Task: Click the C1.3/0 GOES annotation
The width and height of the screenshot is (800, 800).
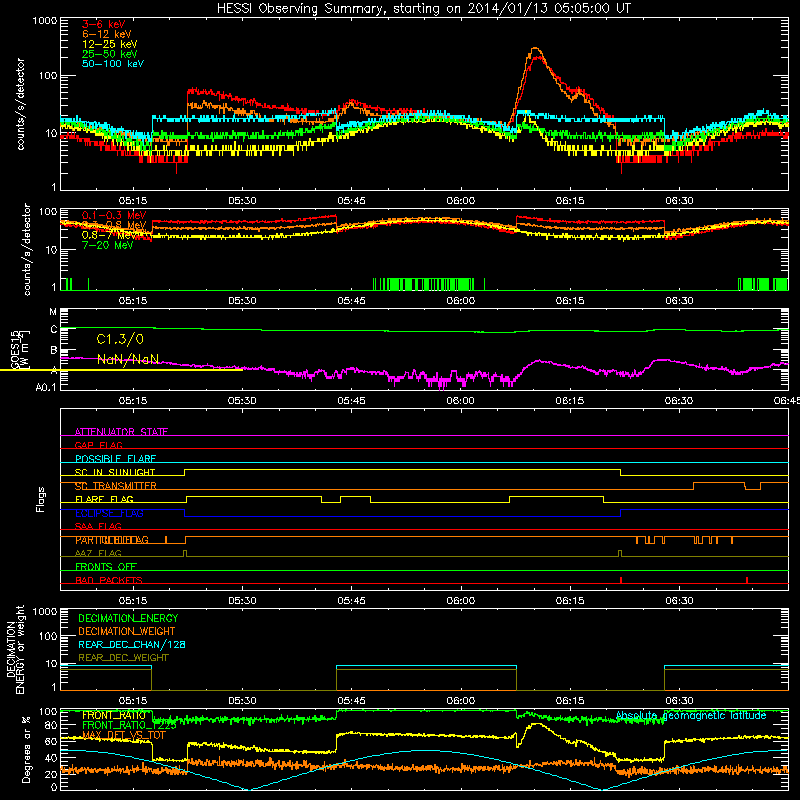Action: tap(120, 339)
